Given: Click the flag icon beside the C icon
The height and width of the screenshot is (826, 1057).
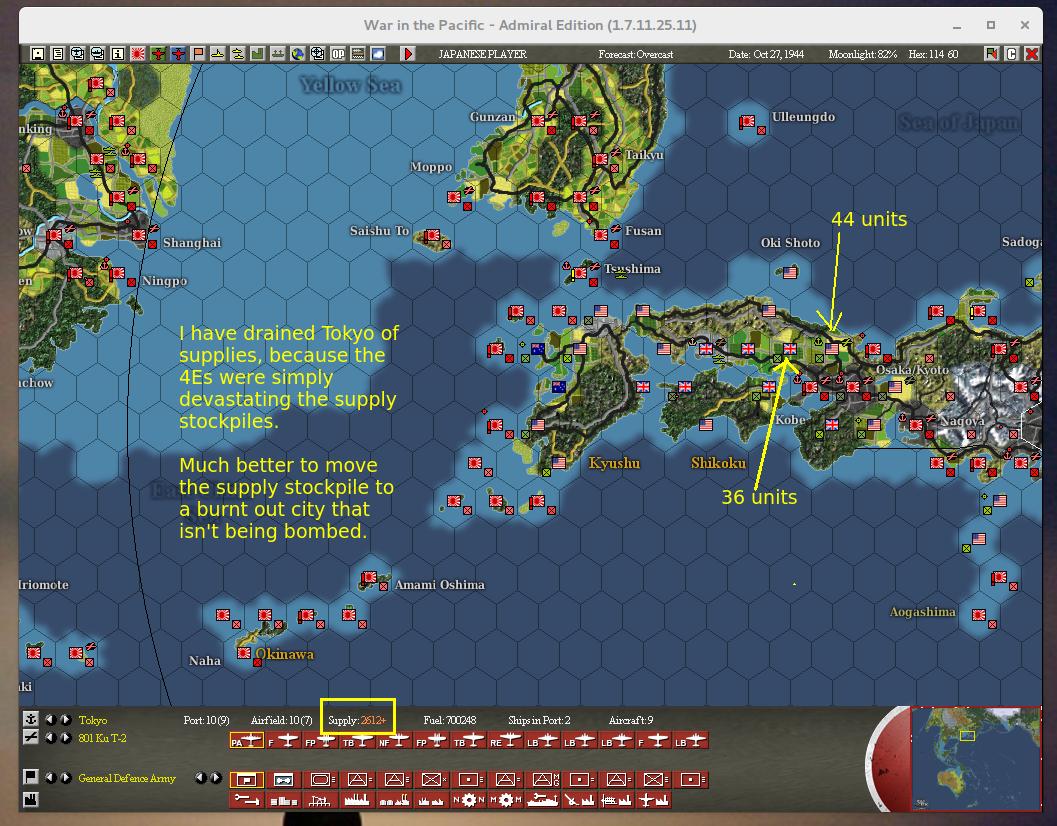Looking at the screenshot, I should 991,53.
